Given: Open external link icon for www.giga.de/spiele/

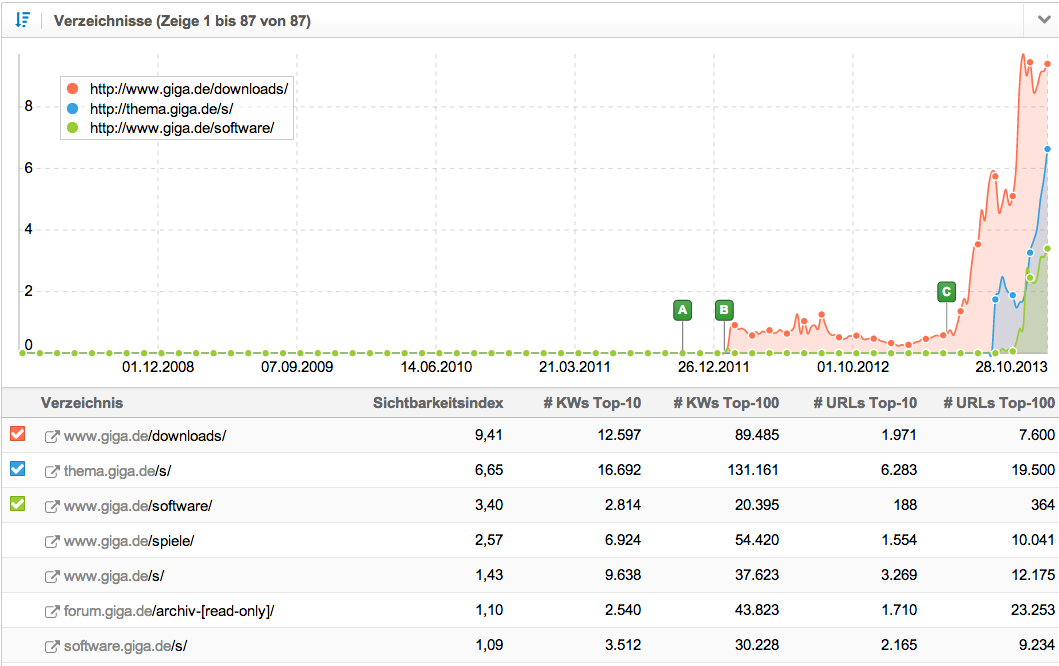Looking at the screenshot, I should pos(51,541).
